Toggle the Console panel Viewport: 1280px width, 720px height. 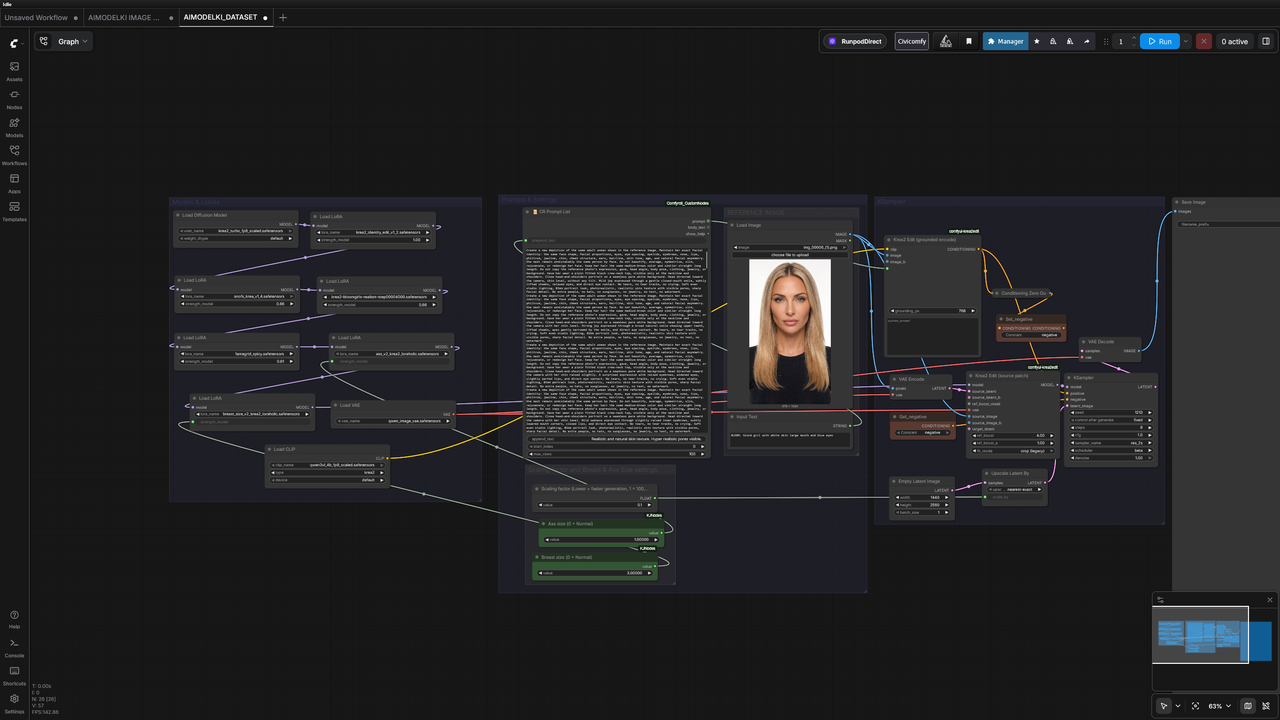tap(14, 647)
